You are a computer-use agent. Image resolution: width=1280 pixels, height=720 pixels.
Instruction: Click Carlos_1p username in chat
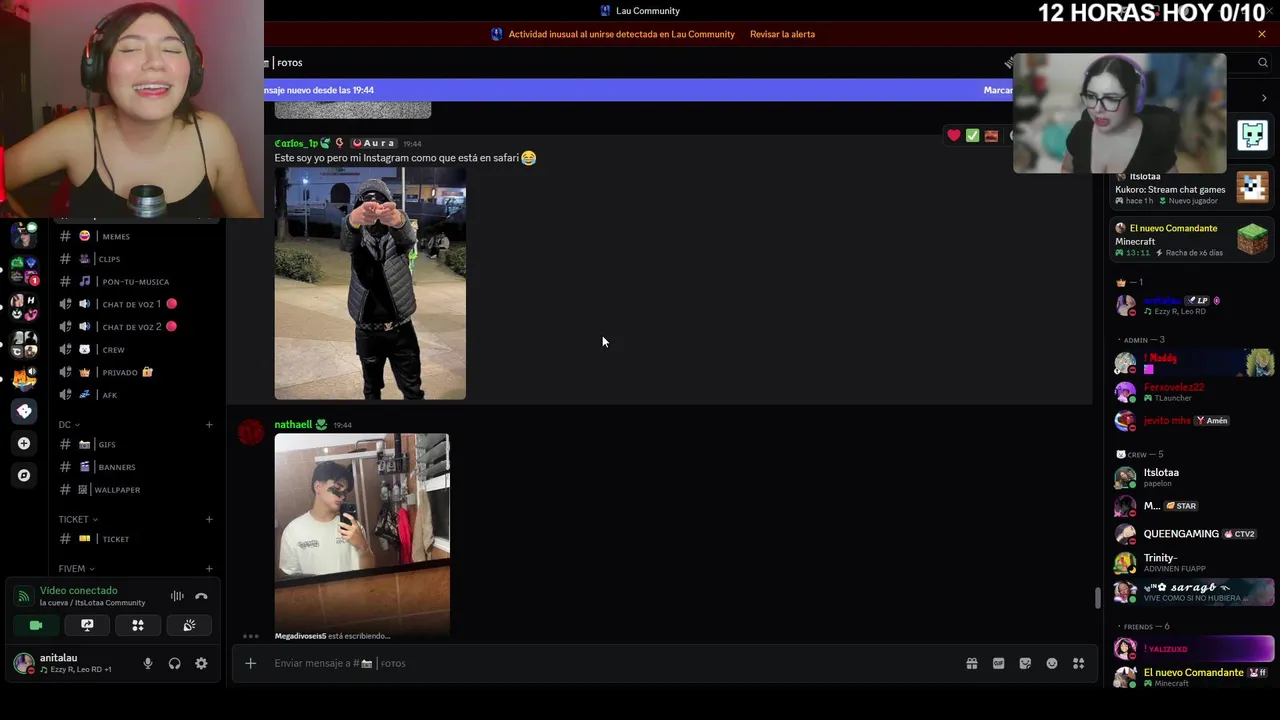point(296,143)
